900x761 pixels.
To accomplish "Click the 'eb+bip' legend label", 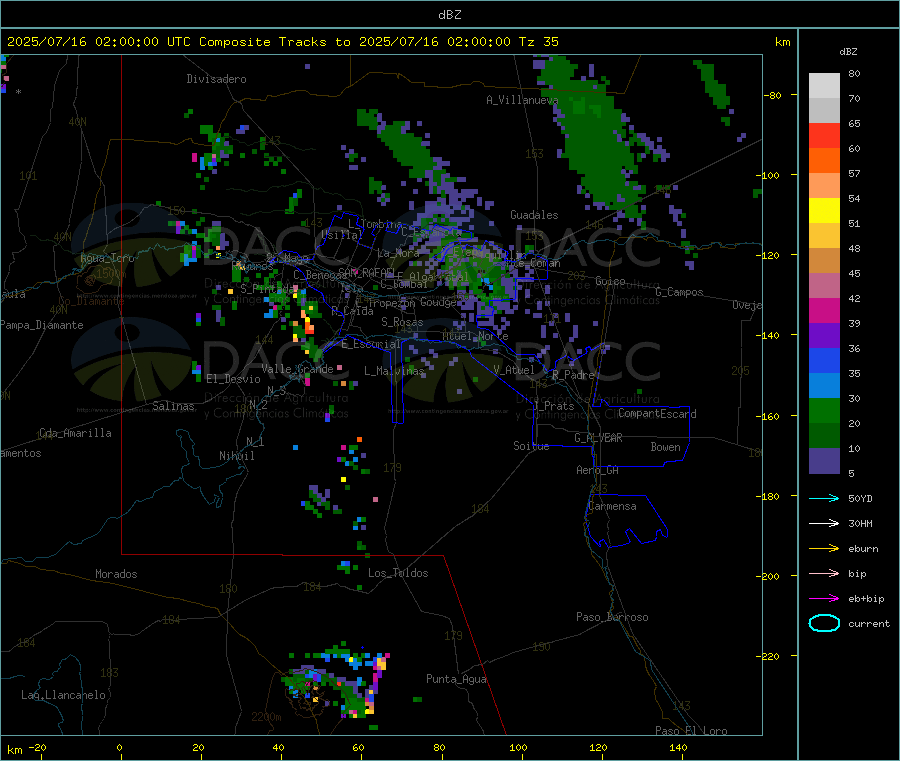I will click(866, 599).
